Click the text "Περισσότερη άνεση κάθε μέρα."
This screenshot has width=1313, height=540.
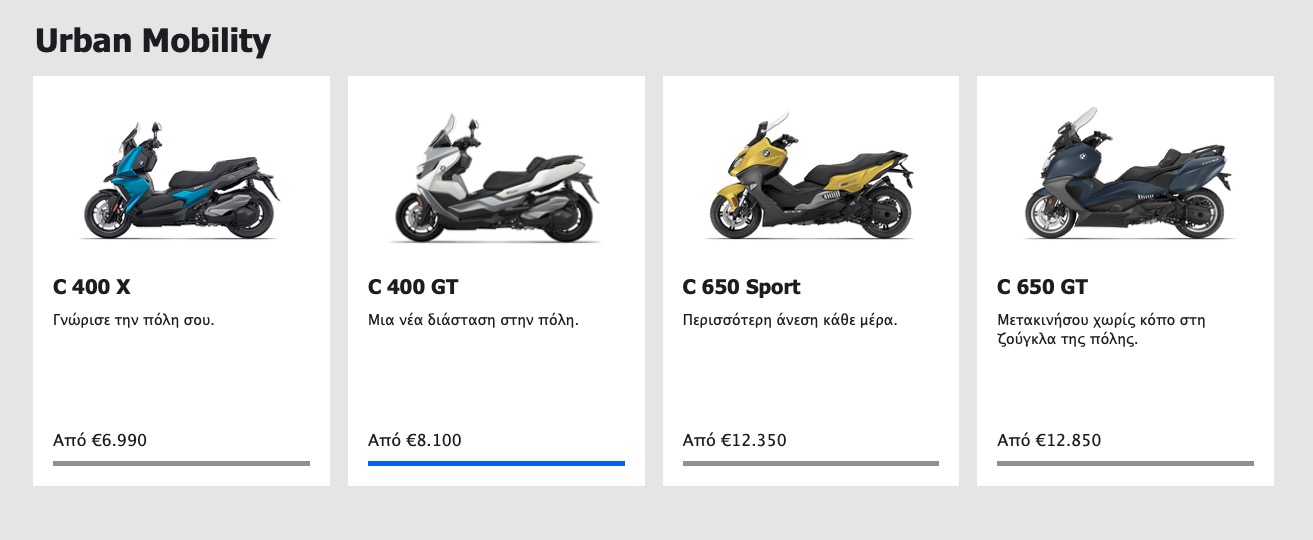[x=790, y=321]
